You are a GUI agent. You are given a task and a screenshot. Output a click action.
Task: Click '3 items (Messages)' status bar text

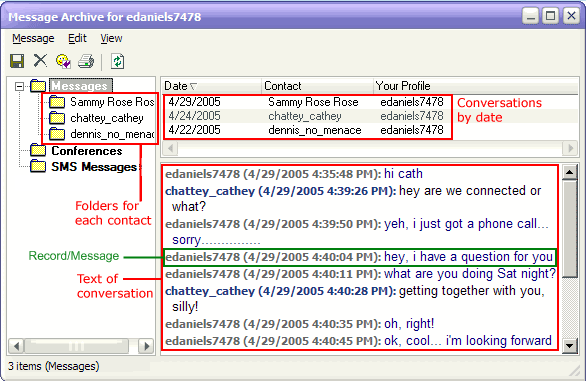tap(54, 366)
